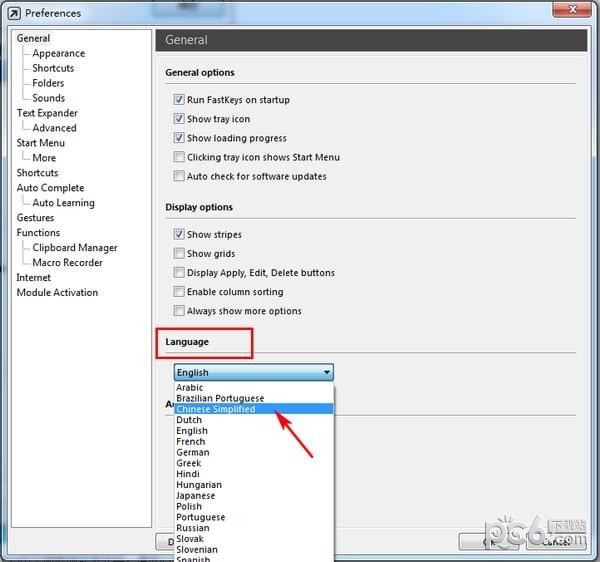Enable column sorting checkbox

pyautogui.click(x=179, y=292)
